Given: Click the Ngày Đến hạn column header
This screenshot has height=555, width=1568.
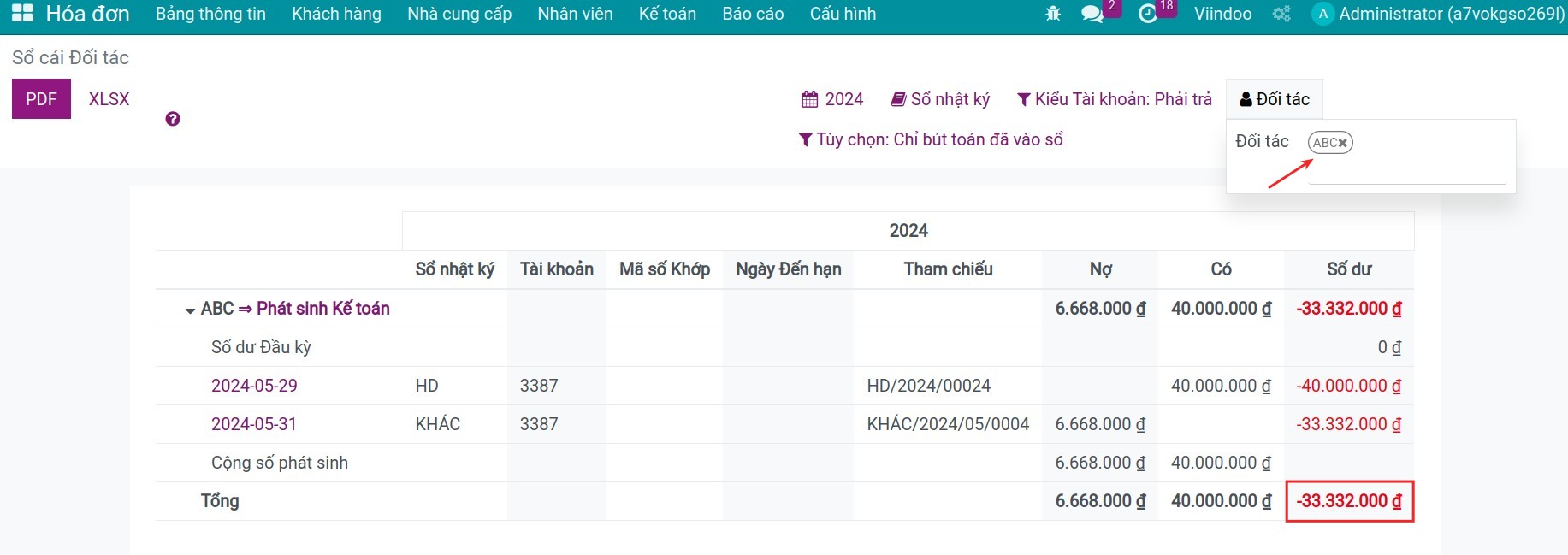Looking at the screenshot, I should pyautogui.click(x=788, y=269).
